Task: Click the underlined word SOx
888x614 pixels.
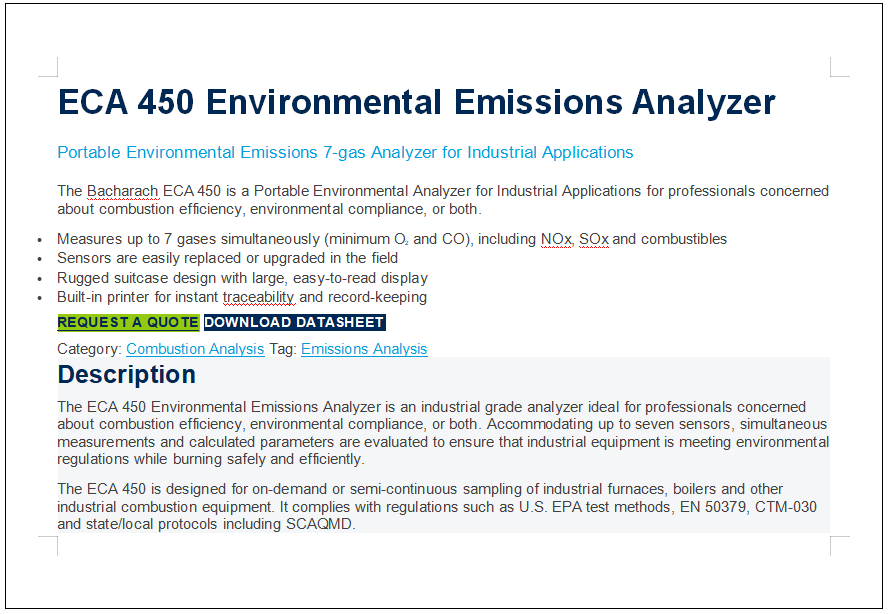Action: pyautogui.click(x=594, y=240)
